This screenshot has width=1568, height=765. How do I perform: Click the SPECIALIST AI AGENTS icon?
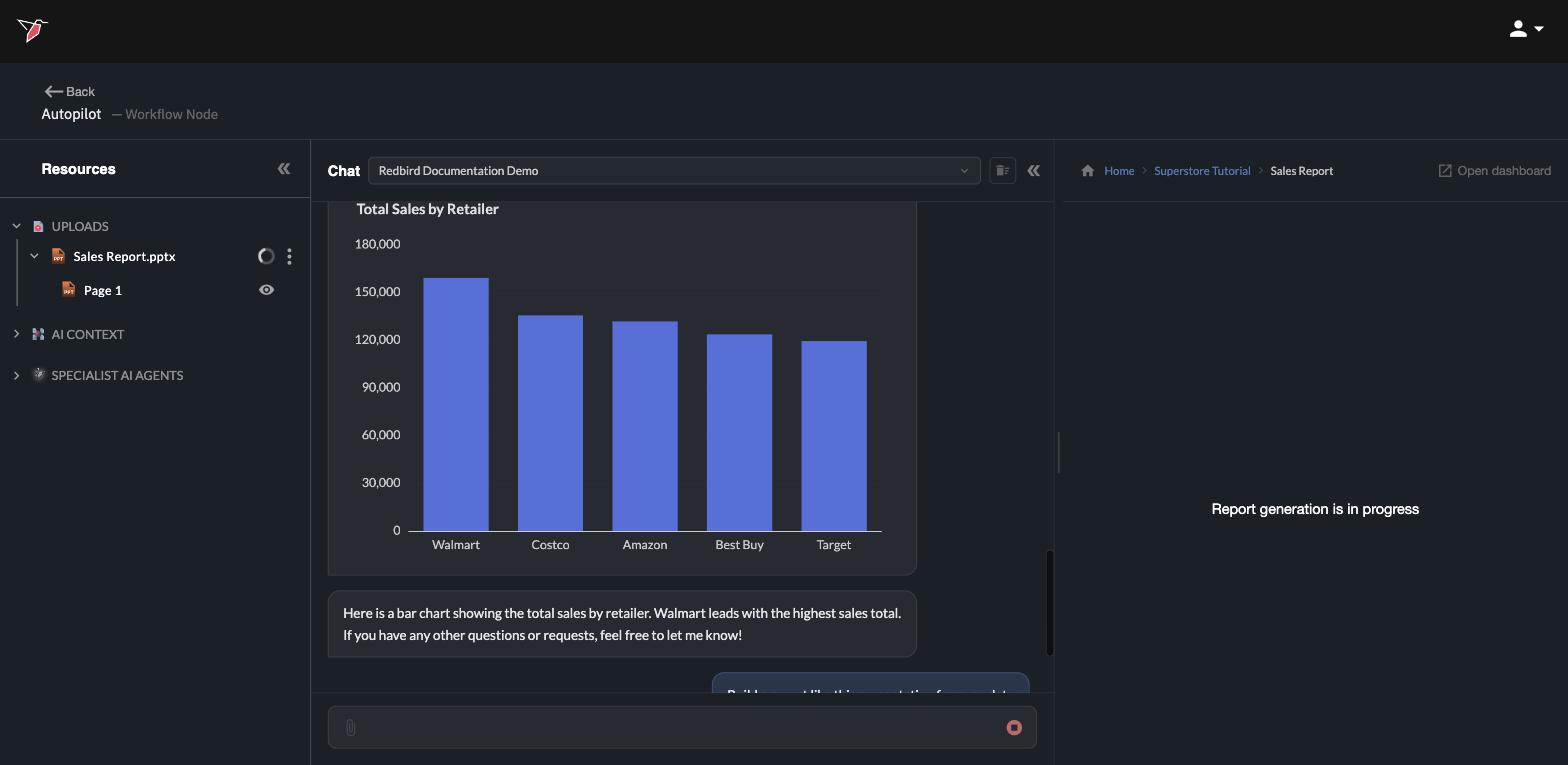38,375
